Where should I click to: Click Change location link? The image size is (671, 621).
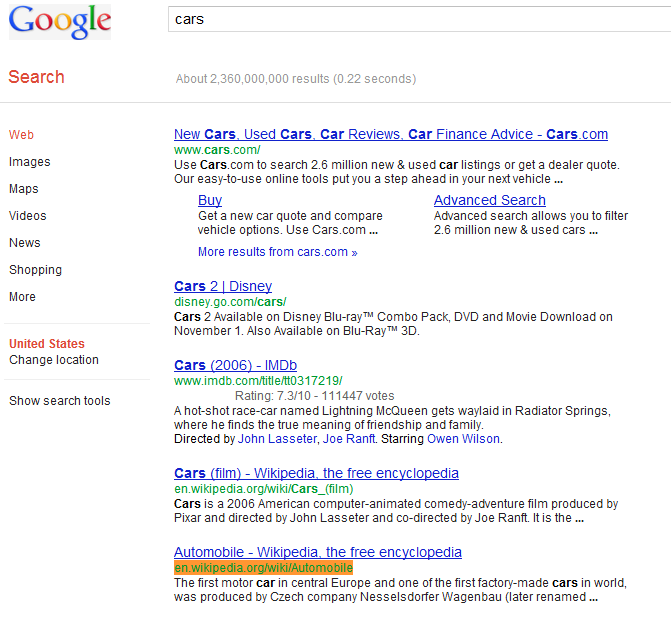[54, 360]
